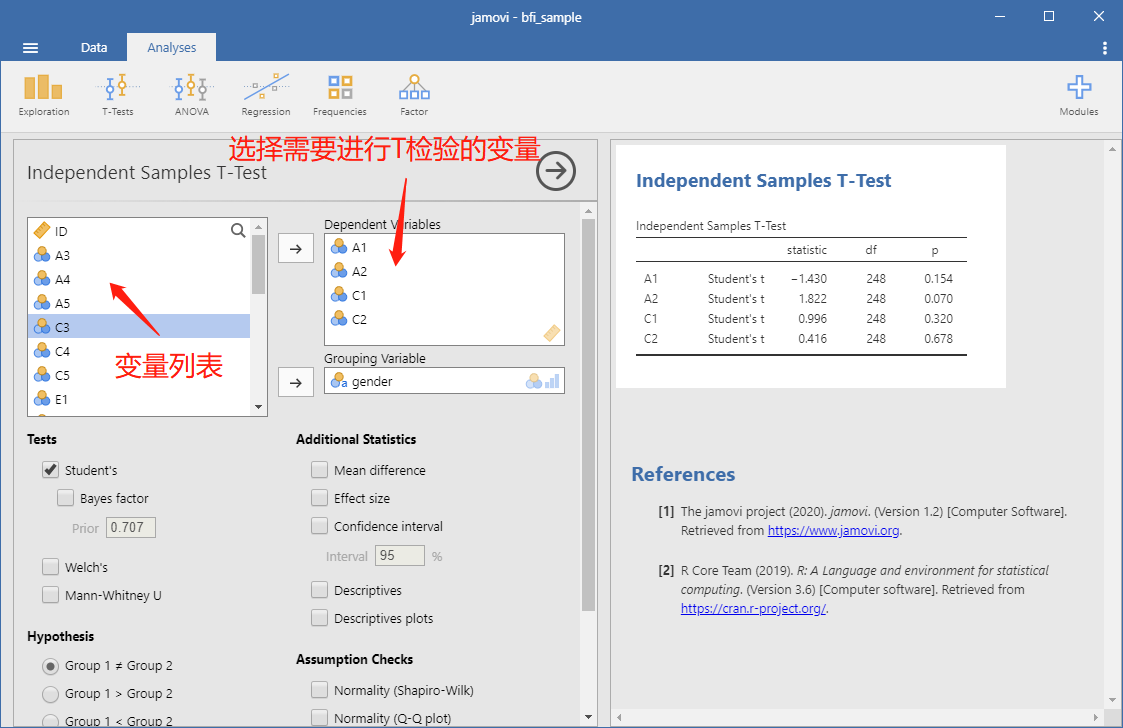This screenshot has height=728, width=1123.
Task: Check the Normality (Shapiro-Wilk) option
Action: (x=319, y=689)
